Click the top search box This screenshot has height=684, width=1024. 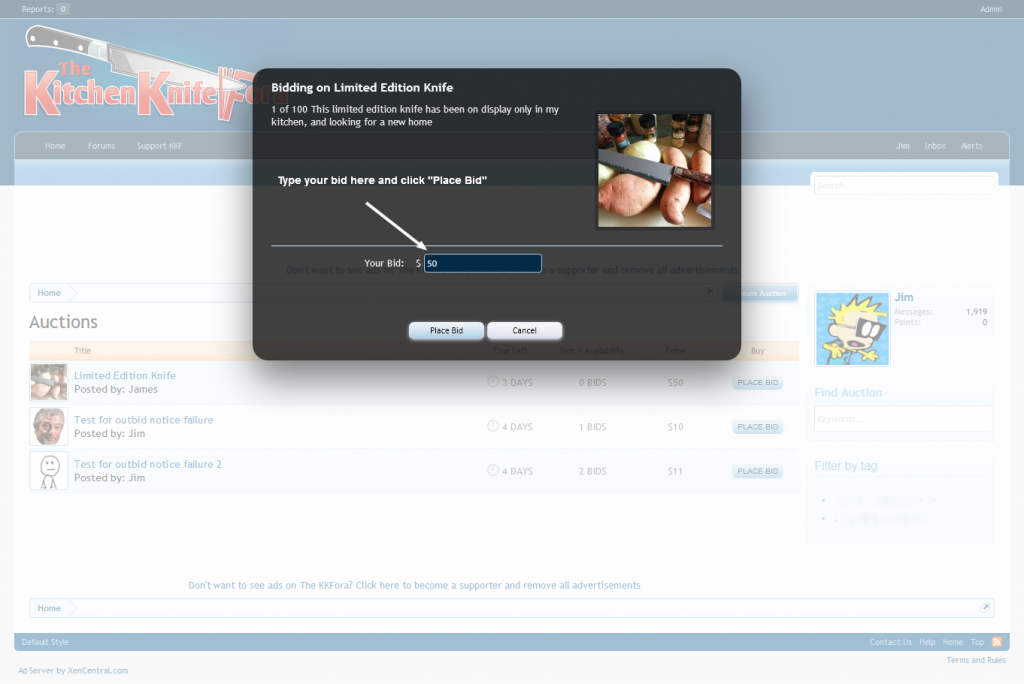904,186
